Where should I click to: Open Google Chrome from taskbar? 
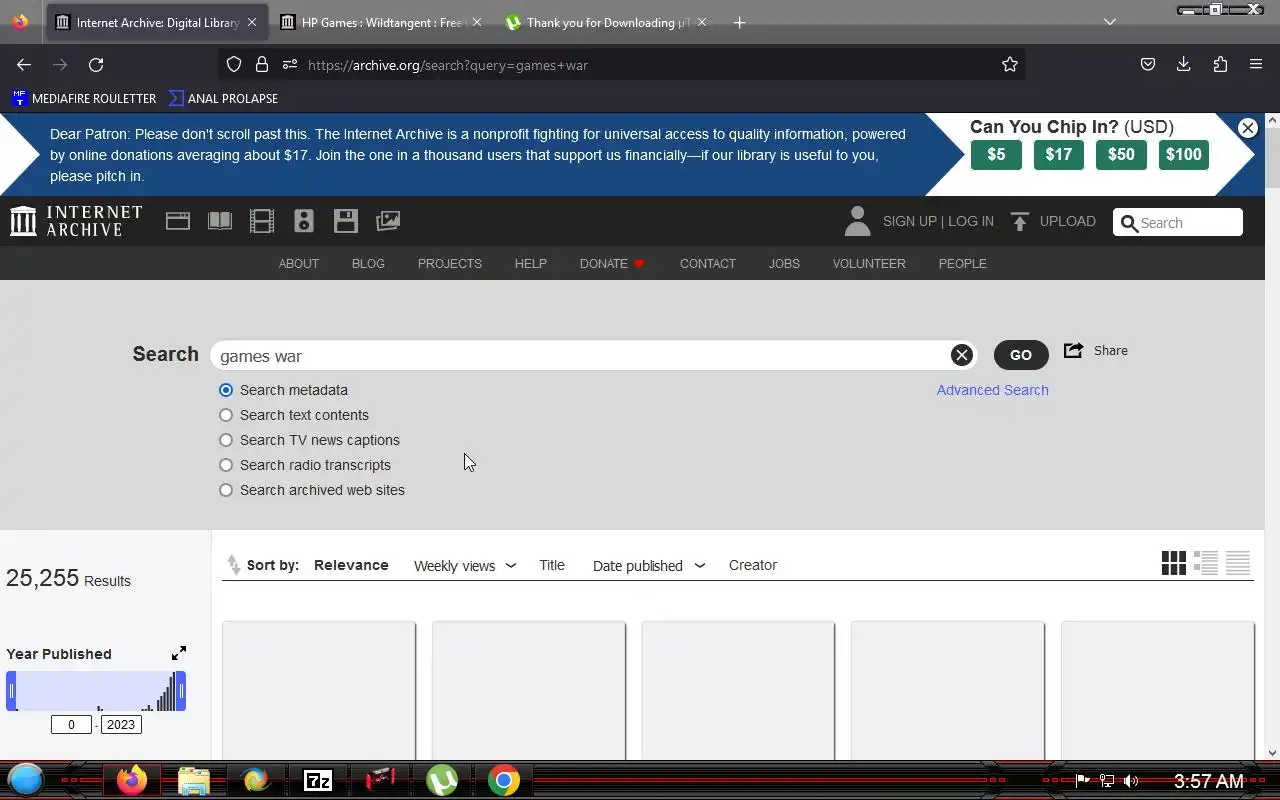(x=504, y=780)
